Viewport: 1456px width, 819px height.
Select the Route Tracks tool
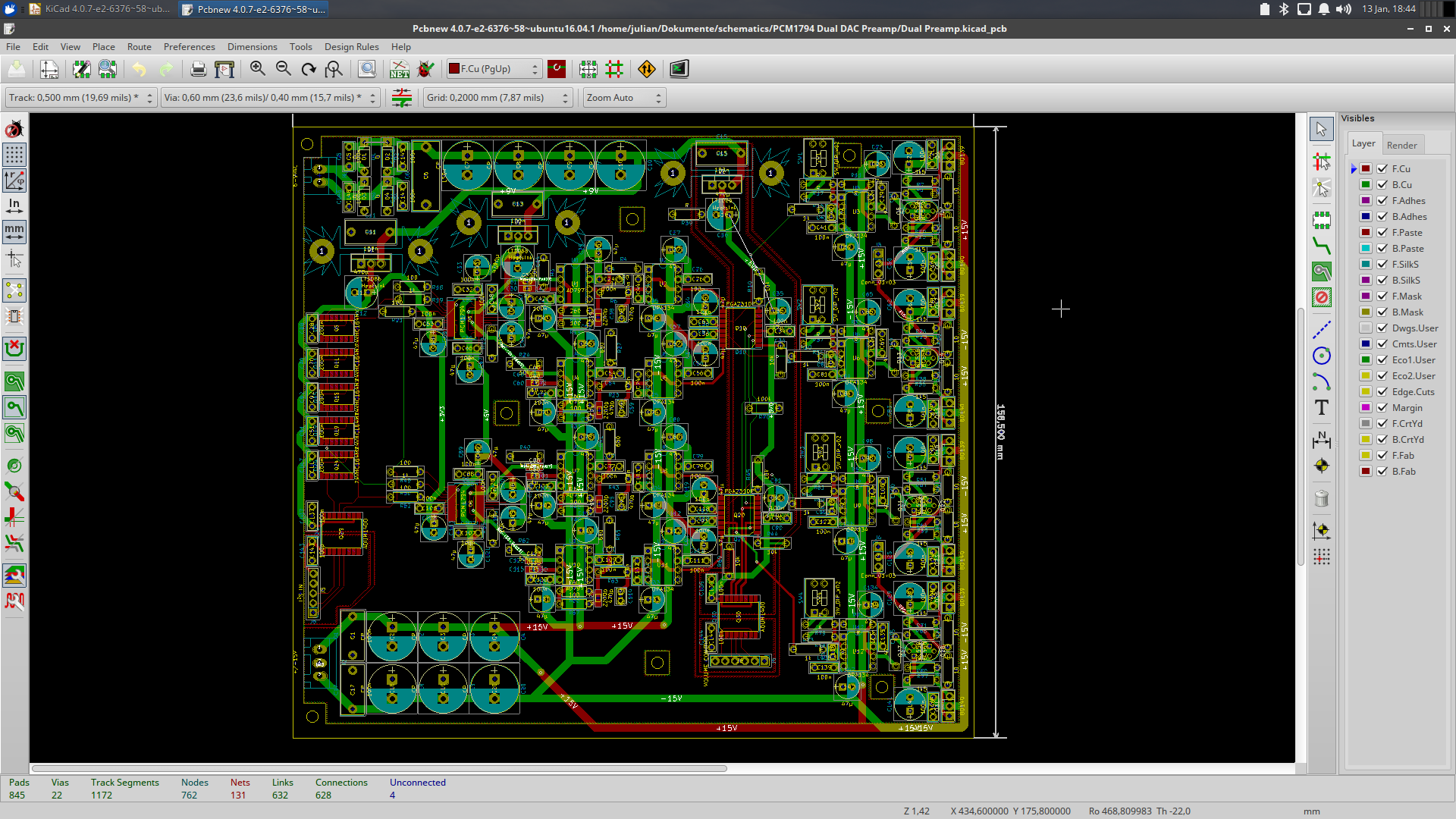coord(1322,246)
